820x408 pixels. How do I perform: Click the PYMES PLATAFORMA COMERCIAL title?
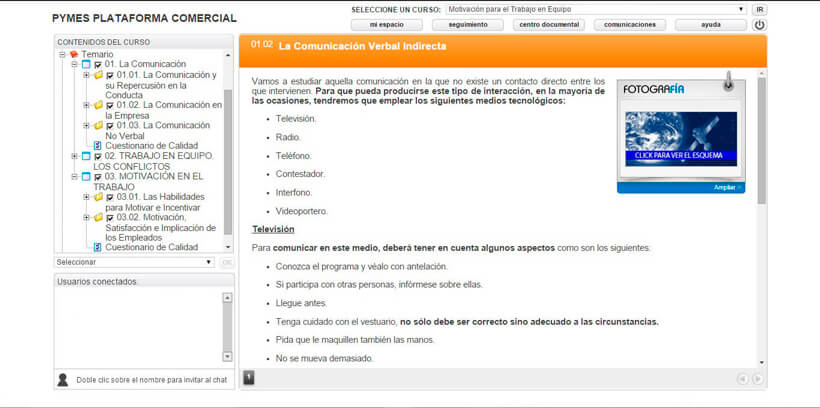click(x=144, y=18)
